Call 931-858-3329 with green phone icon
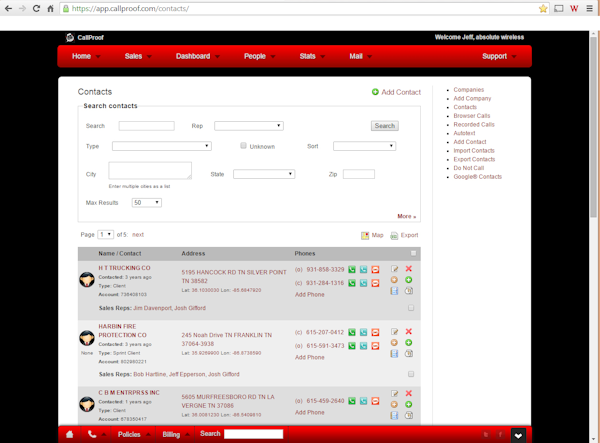The width and height of the screenshot is (600, 443). [x=352, y=270]
